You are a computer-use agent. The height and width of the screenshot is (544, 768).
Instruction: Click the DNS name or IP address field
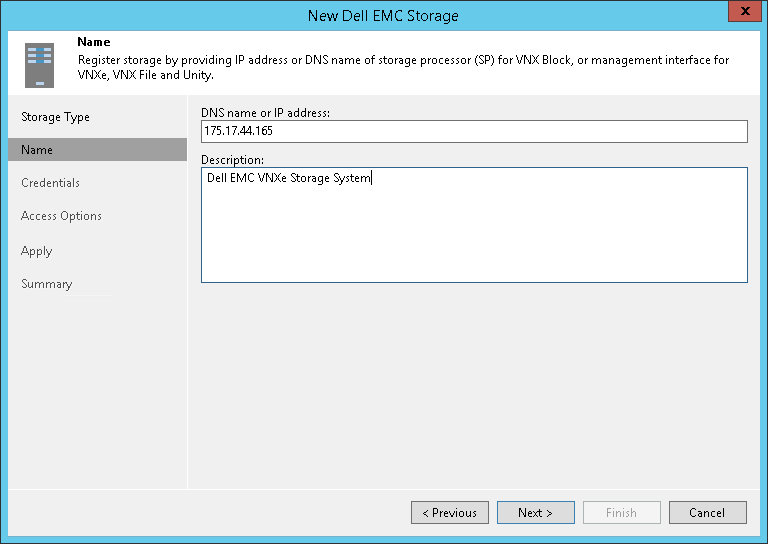click(x=474, y=132)
